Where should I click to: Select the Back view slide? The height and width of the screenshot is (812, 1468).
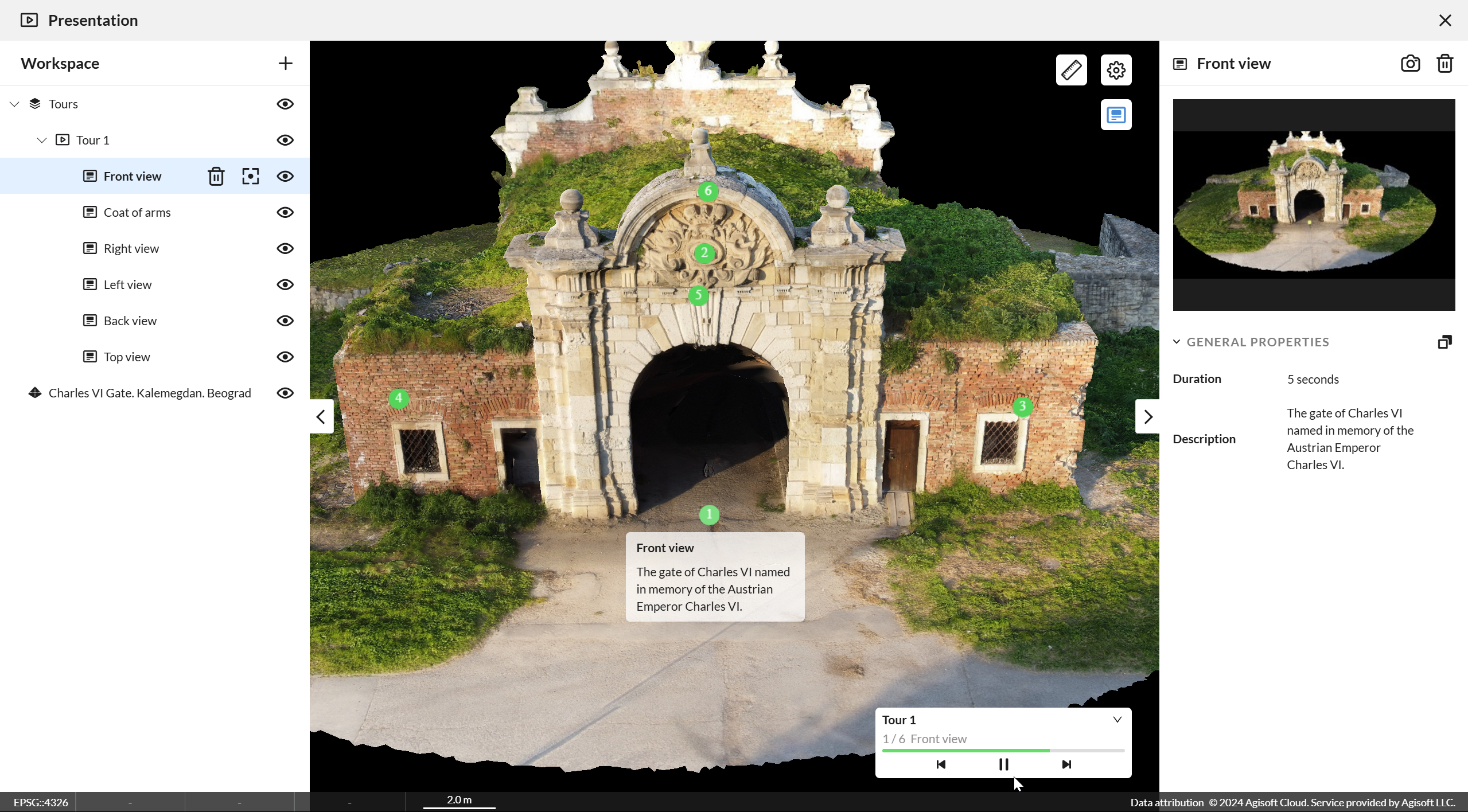130,321
